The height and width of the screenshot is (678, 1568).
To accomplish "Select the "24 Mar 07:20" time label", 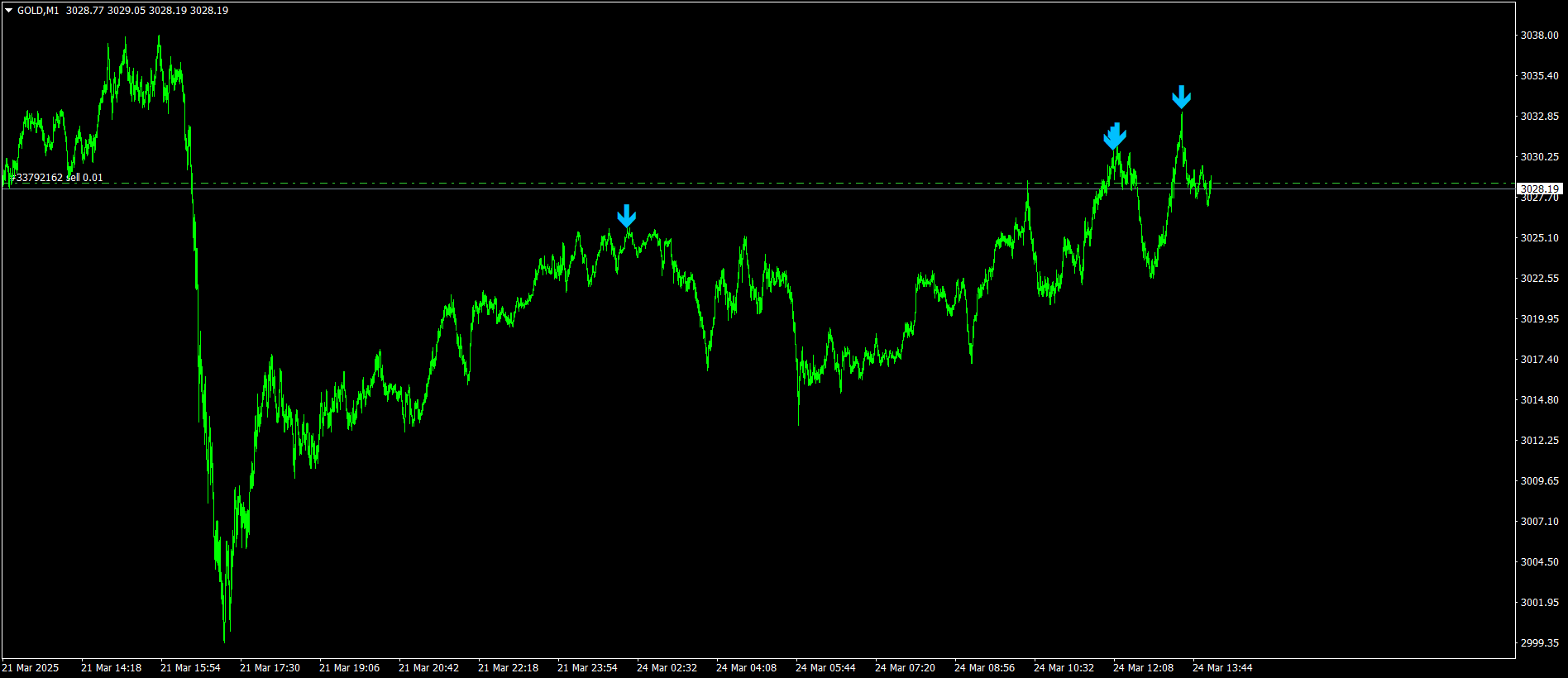I will coord(905,668).
